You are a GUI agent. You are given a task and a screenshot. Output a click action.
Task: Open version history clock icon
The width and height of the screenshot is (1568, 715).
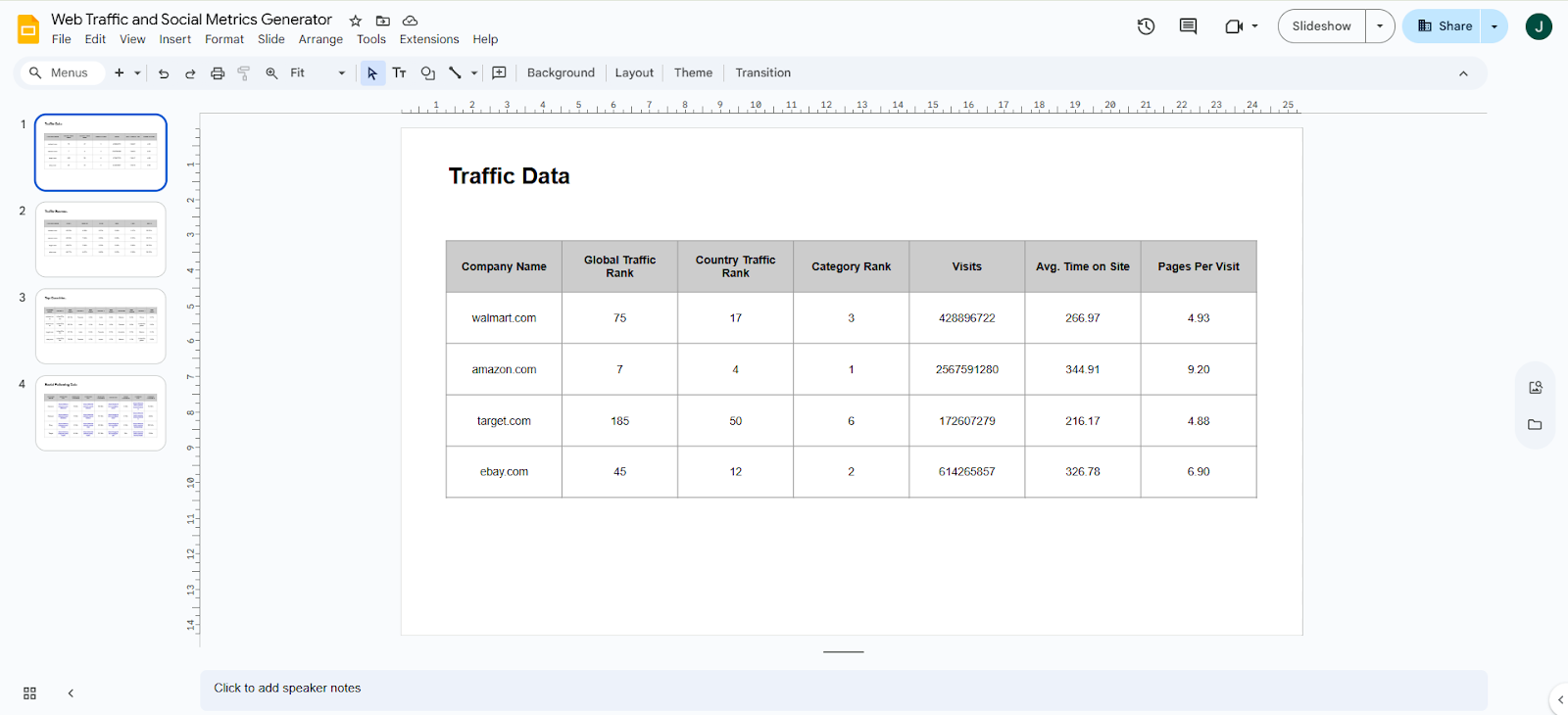(1146, 26)
